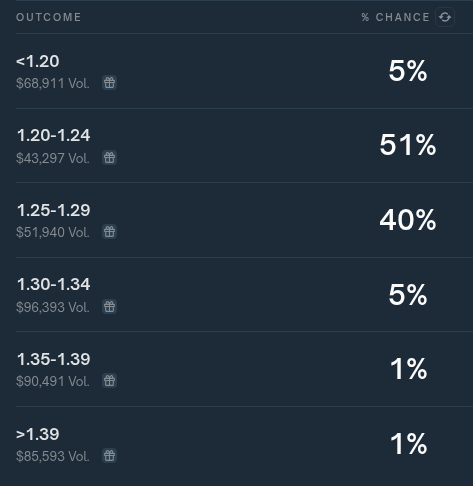Click the $96,393 Vol. text
This screenshot has height=486, width=473.
(x=53, y=307)
